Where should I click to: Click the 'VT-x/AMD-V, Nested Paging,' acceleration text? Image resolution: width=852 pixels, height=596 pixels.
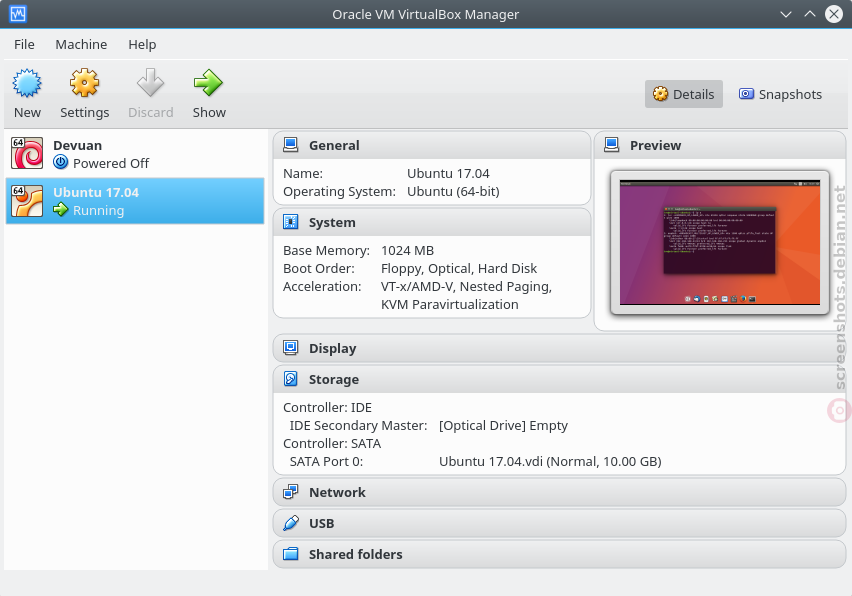(467, 286)
